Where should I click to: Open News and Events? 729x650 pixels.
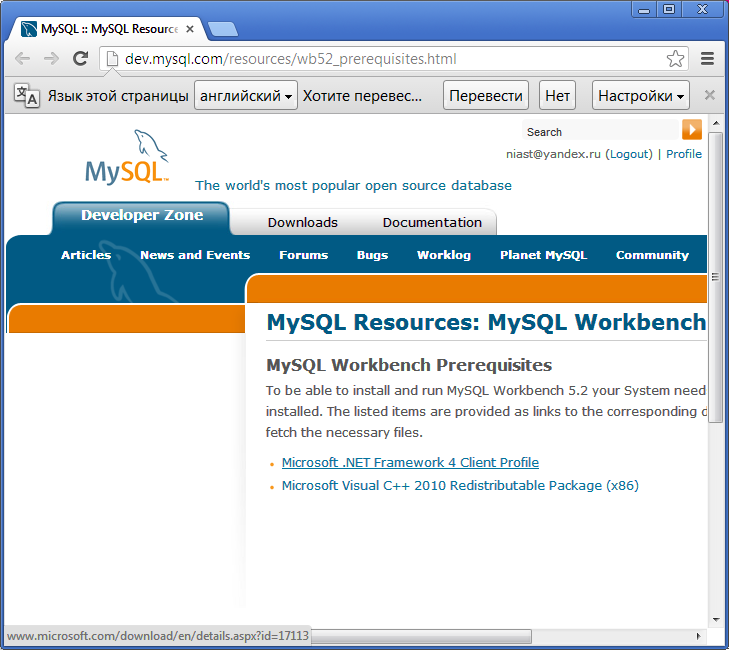pyautogui.click(x=195, y=255)
